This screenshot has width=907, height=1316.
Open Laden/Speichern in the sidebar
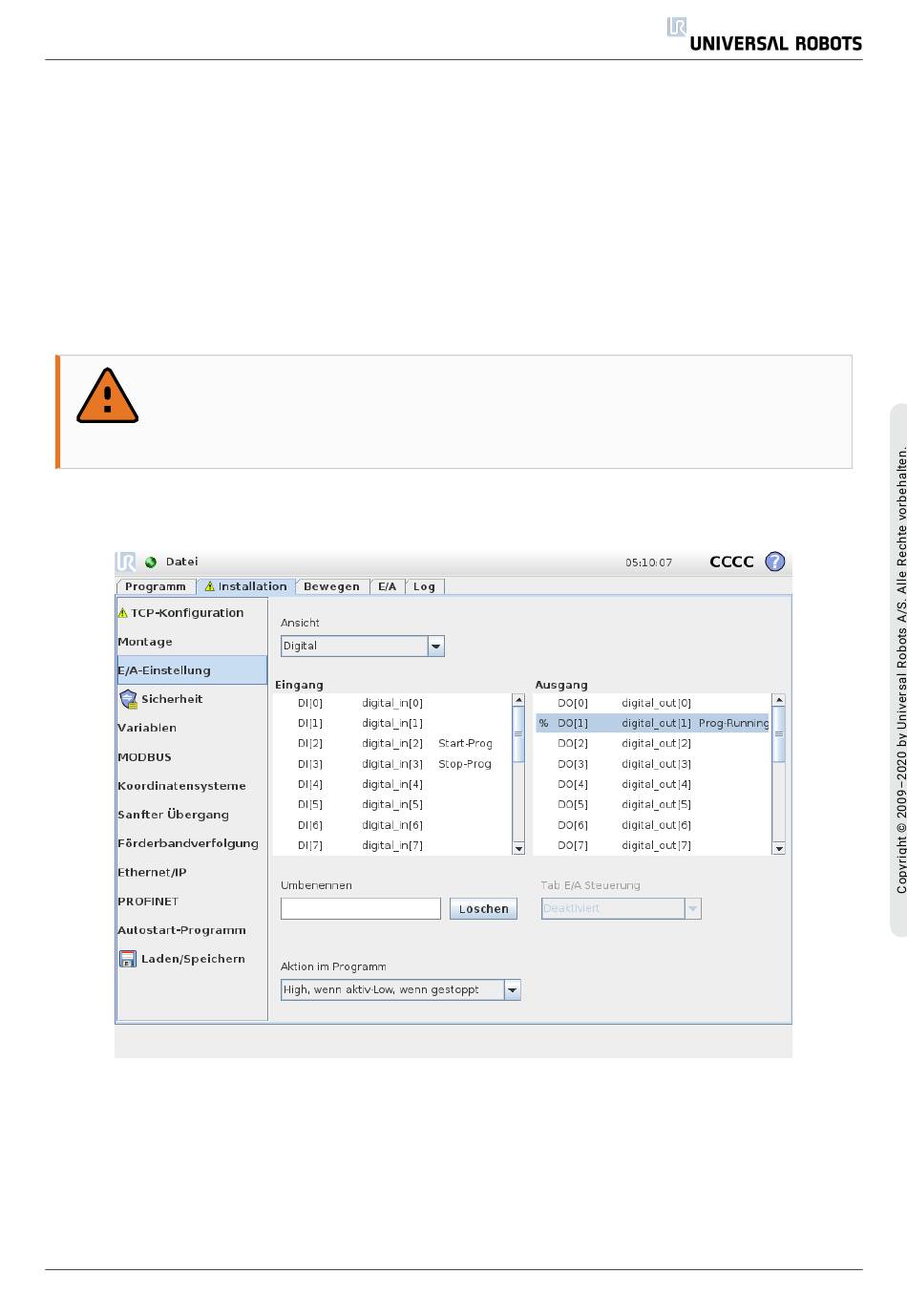pos(192,959)
